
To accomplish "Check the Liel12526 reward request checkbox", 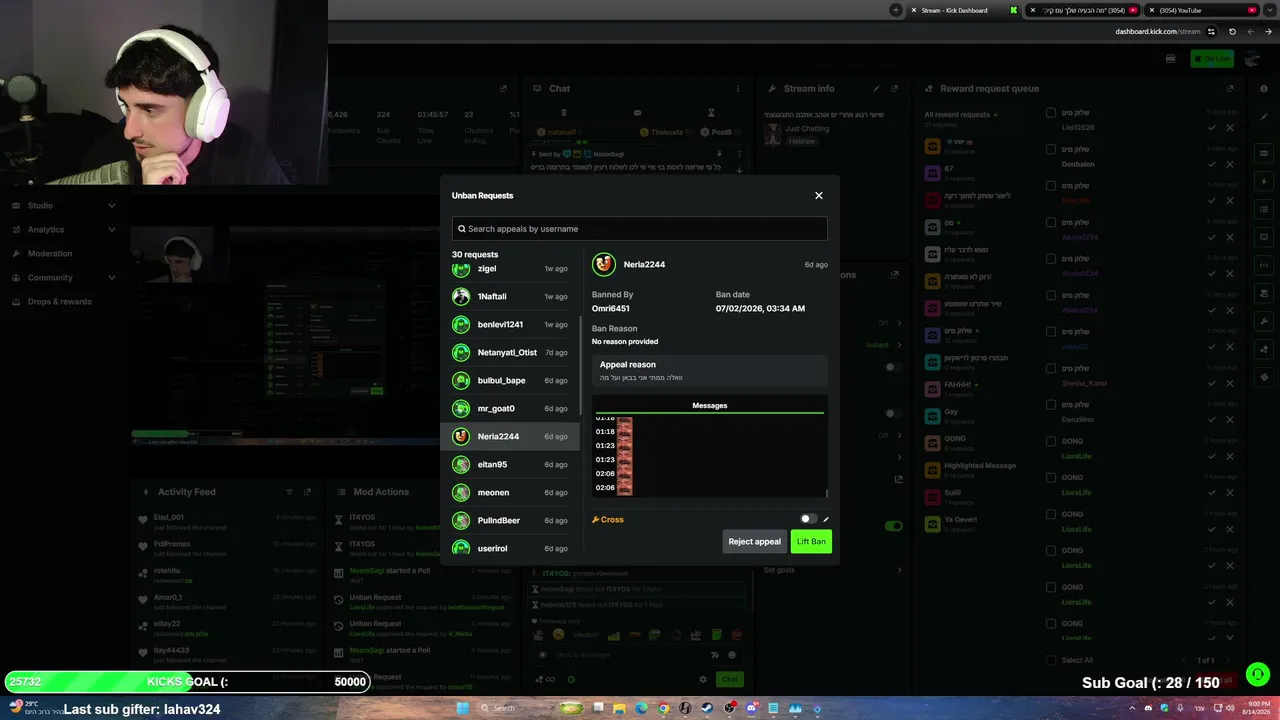I will [1051, 113].
